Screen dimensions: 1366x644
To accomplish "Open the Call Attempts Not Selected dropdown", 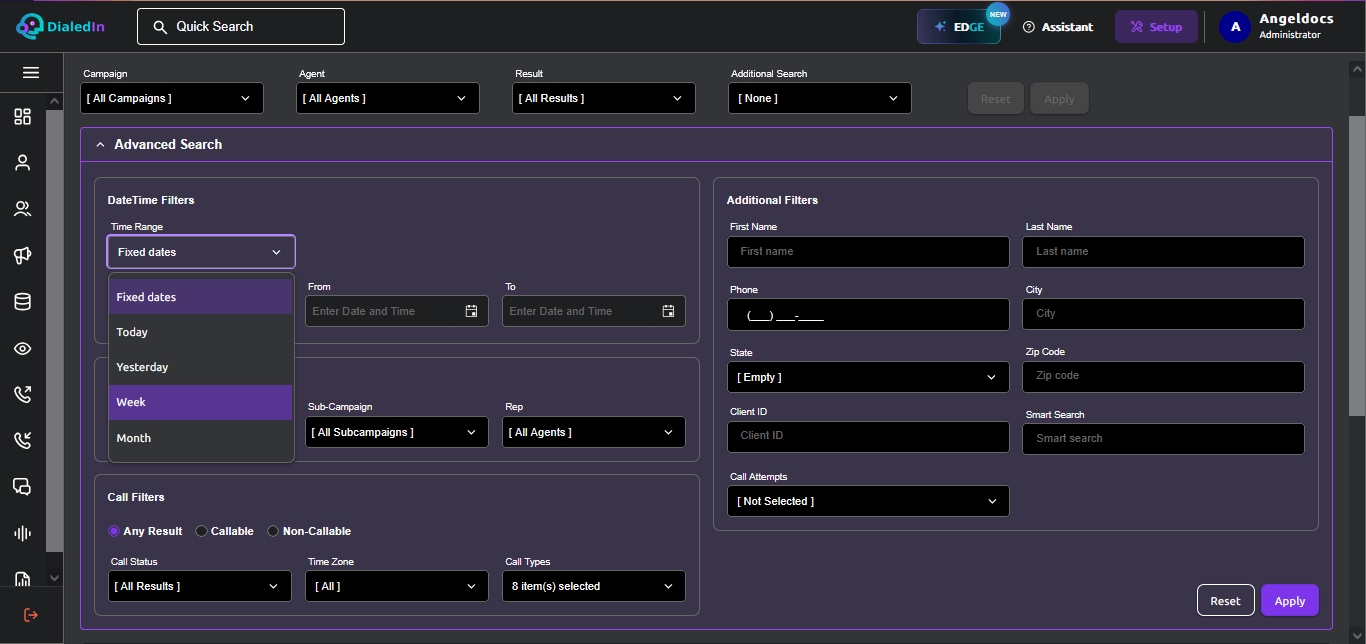I will point(868,501).
